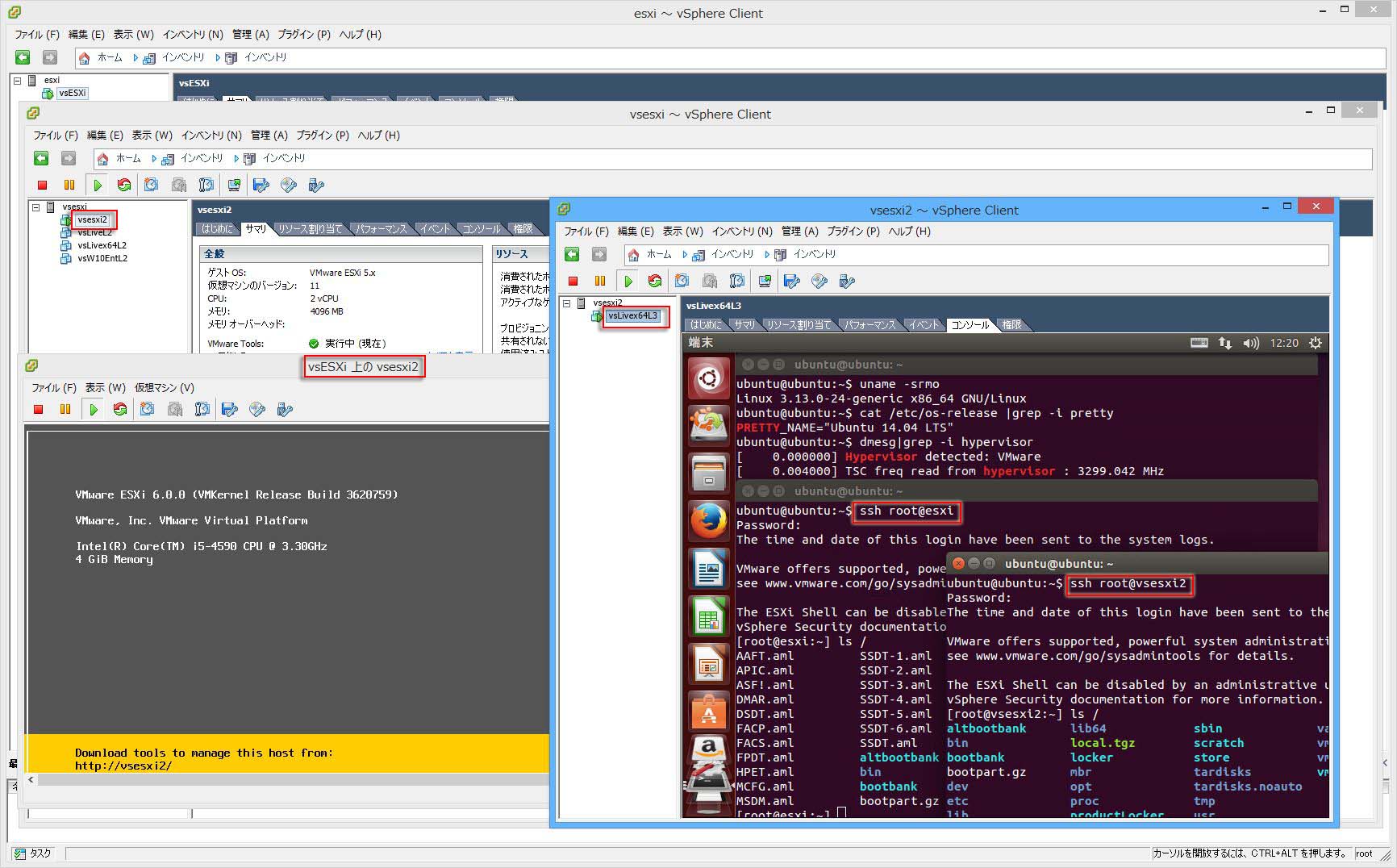Collapse esxi host tree node

tap(17, 80)
